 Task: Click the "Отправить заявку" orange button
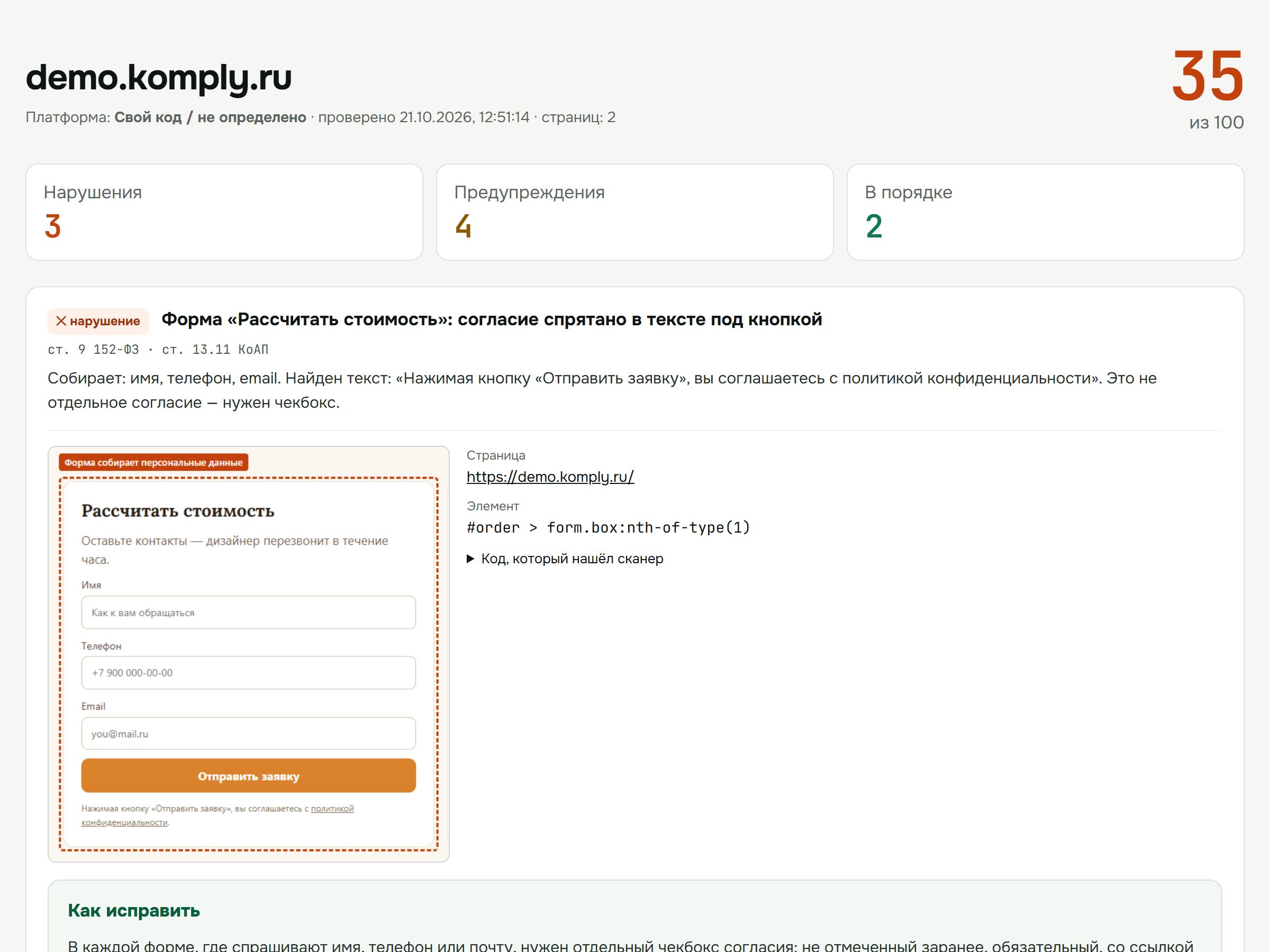click(248, 776)
